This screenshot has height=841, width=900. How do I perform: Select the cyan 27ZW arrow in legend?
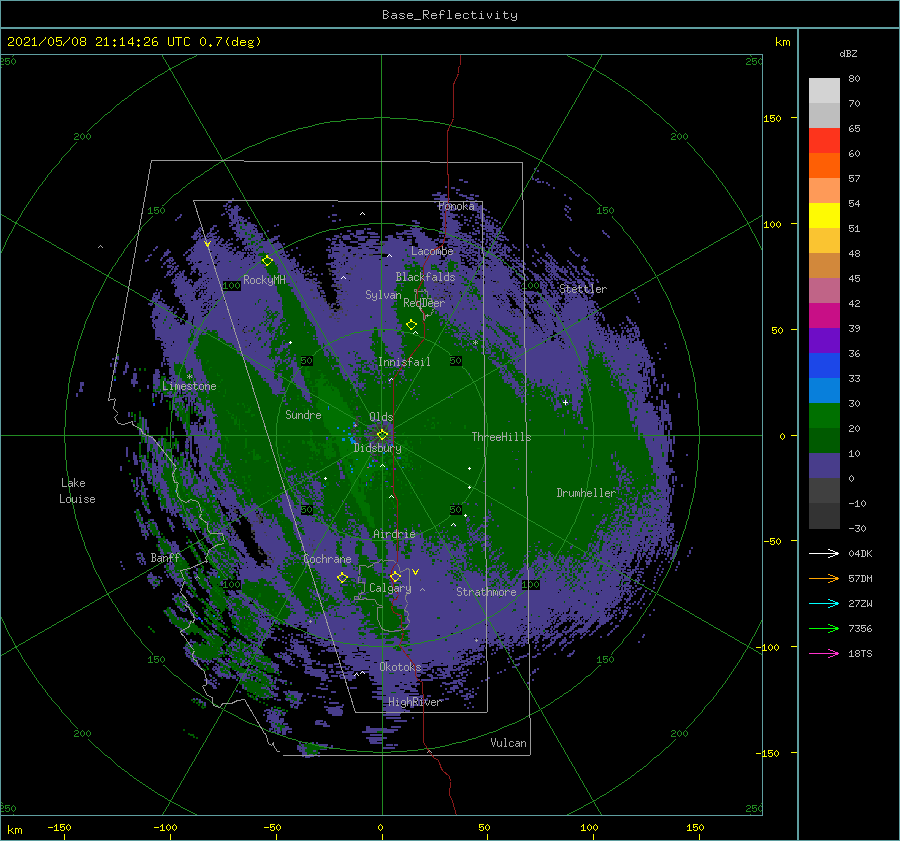point(824,603)
